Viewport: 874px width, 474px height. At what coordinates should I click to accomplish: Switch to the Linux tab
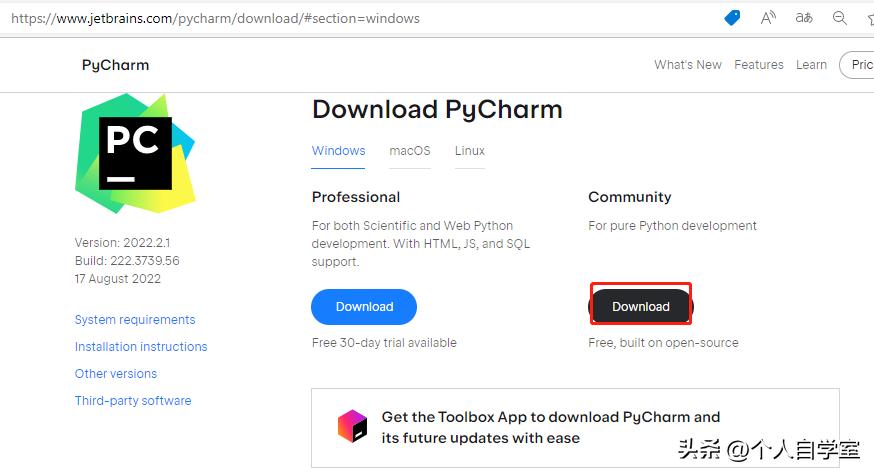pyautogui.click(x=469, y=151)
